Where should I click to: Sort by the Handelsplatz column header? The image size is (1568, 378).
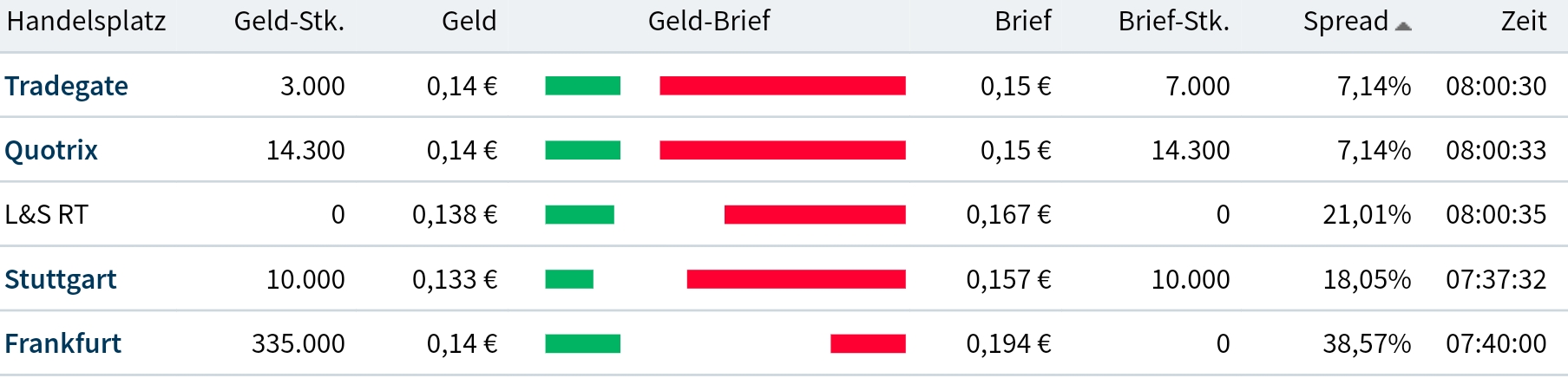(86, 22)
